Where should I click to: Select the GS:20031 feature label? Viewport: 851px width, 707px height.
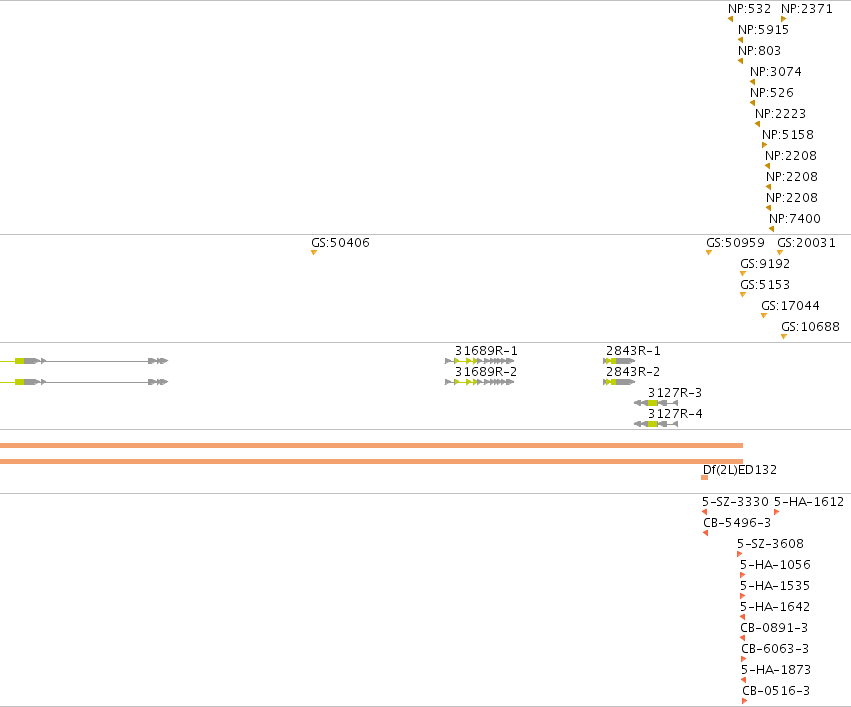point(806,243)
